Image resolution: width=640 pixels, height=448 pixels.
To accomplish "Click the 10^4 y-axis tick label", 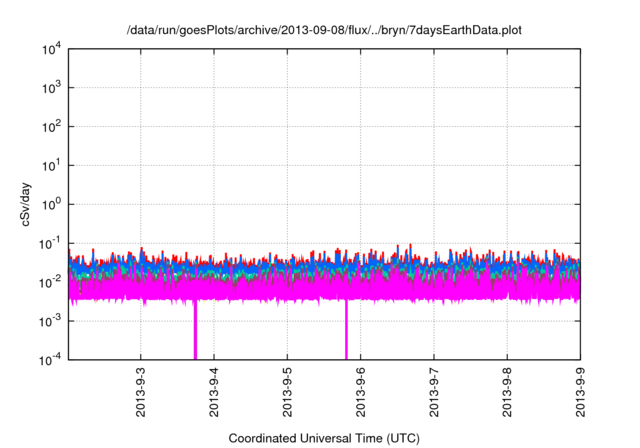I will coord(51,49).
